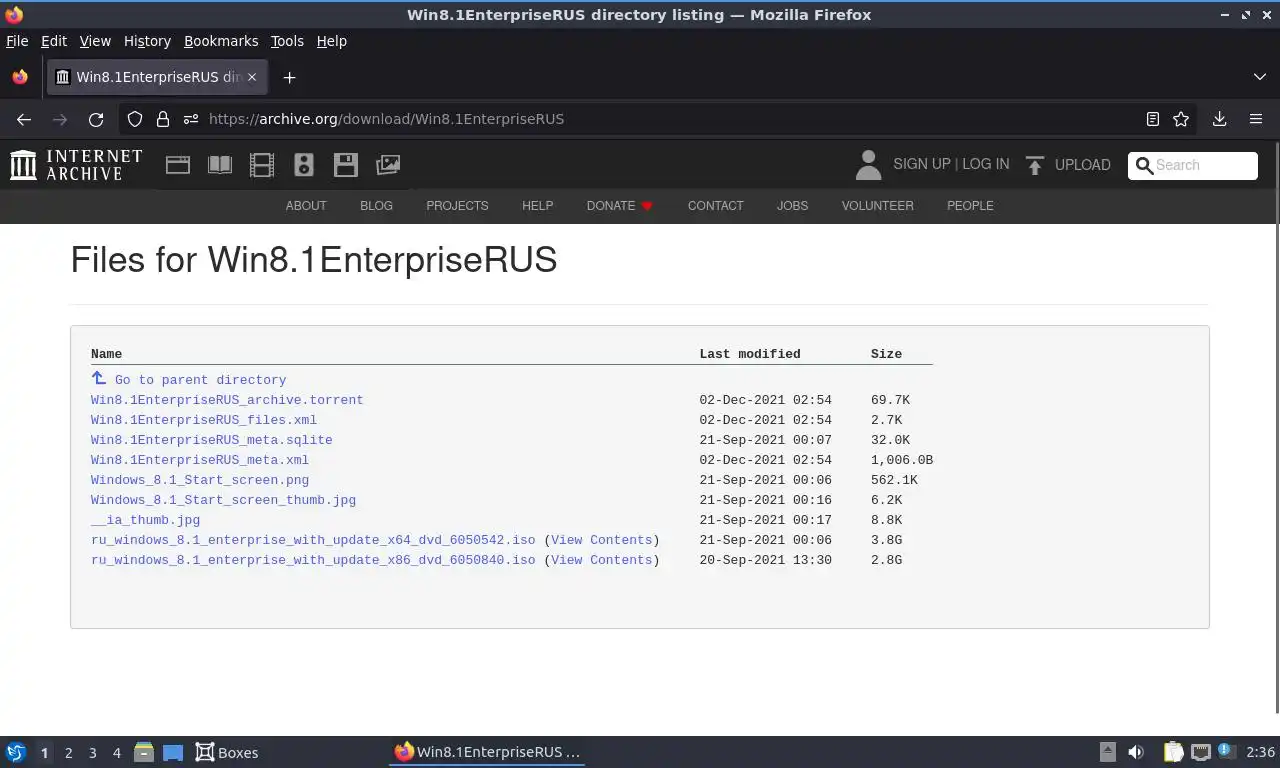
Task: Open Win8.1EnterpriseRUS_meta.sqlite
Action: [211, 440]
